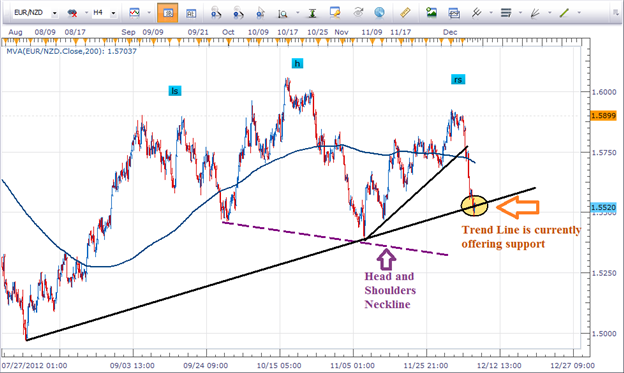624x373 pixels.
Task: Expand the chart type dropdown arrow
Action: (149, 13)
